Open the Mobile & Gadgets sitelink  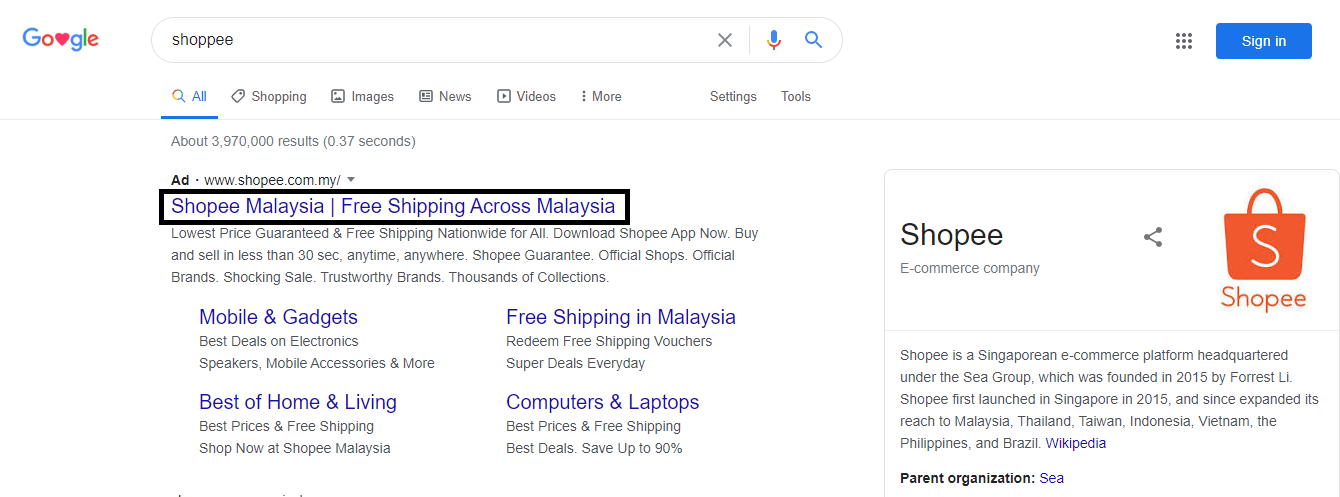point(278,317)
